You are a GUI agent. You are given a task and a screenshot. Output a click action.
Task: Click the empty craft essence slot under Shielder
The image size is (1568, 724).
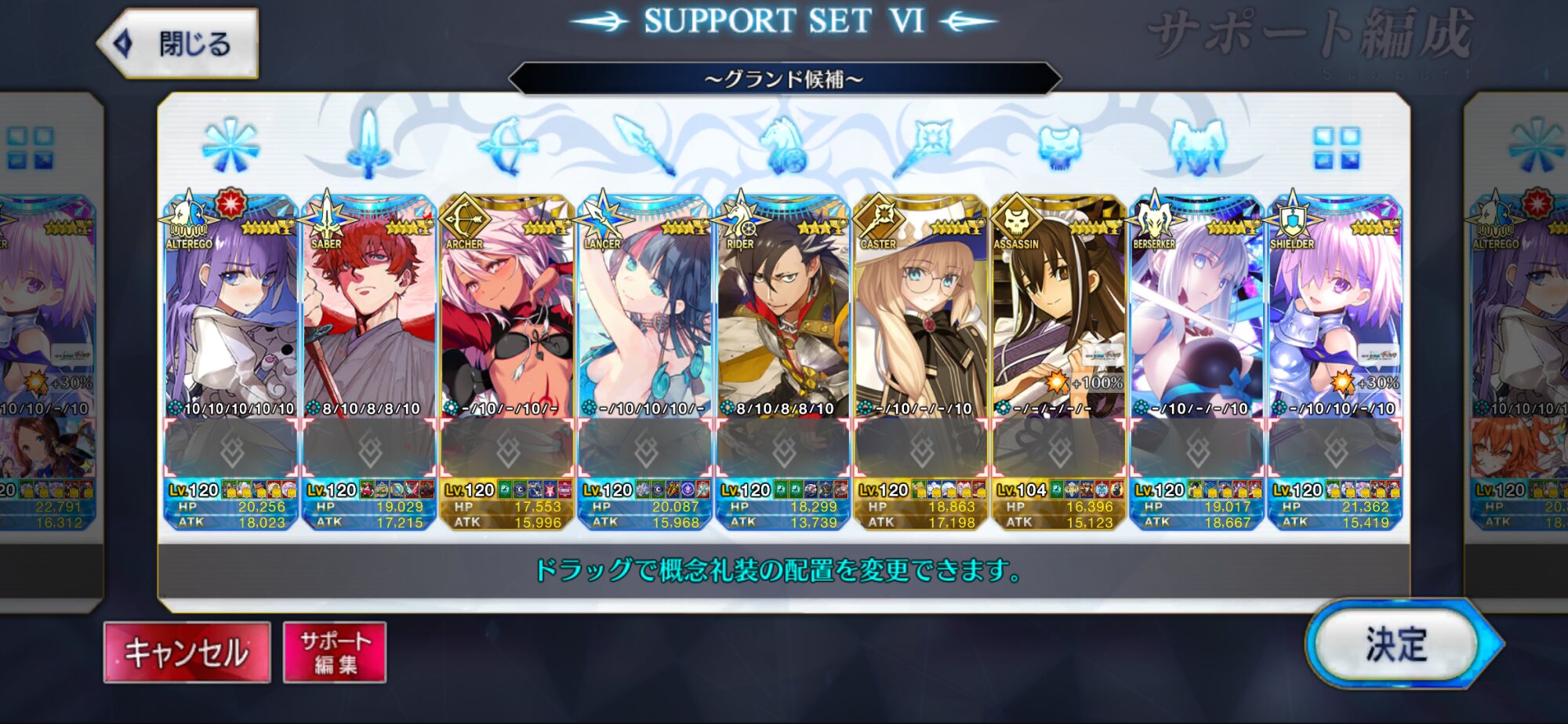click(1335, 449)
